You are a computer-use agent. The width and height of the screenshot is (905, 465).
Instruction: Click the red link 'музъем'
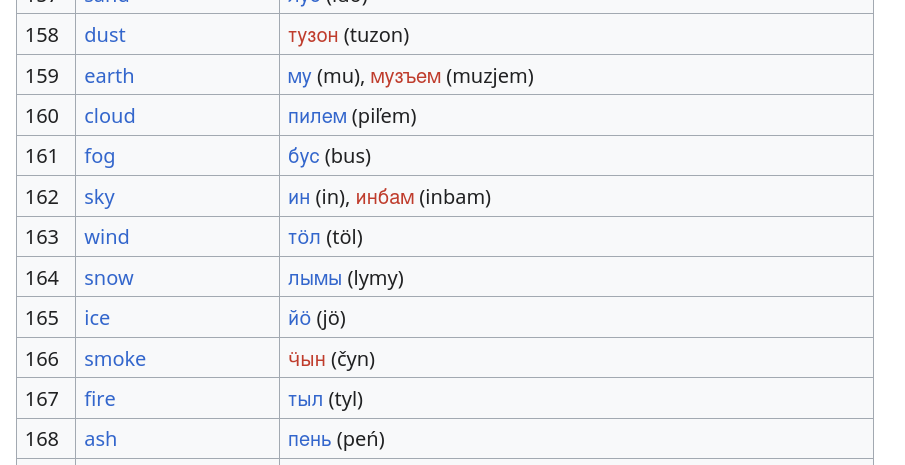pyautogui.click(x=405, y=76)
